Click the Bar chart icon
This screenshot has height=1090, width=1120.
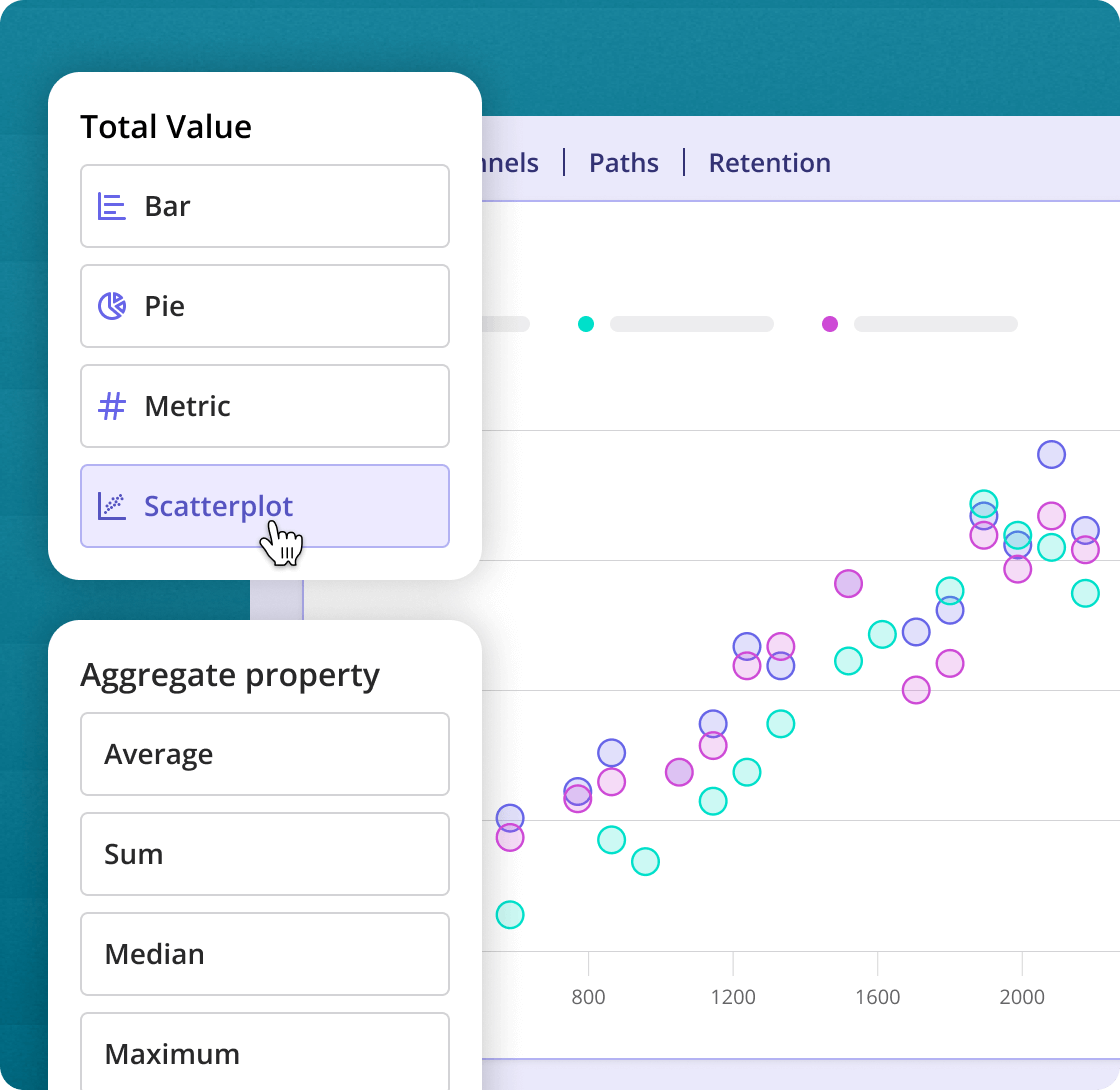(x=112, y=206)
